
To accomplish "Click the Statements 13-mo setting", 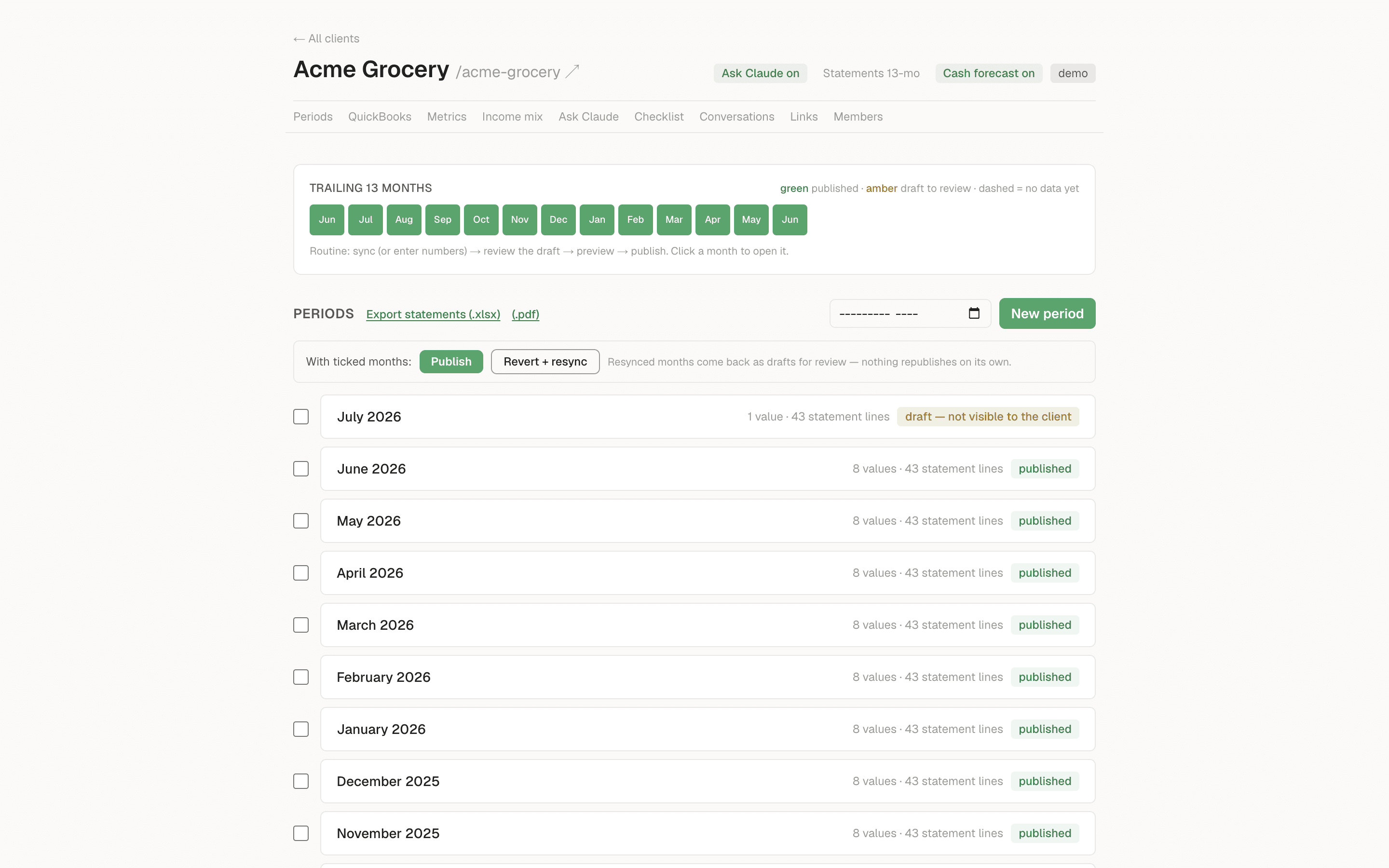I will pyautogui.click(x=871, y=73).
